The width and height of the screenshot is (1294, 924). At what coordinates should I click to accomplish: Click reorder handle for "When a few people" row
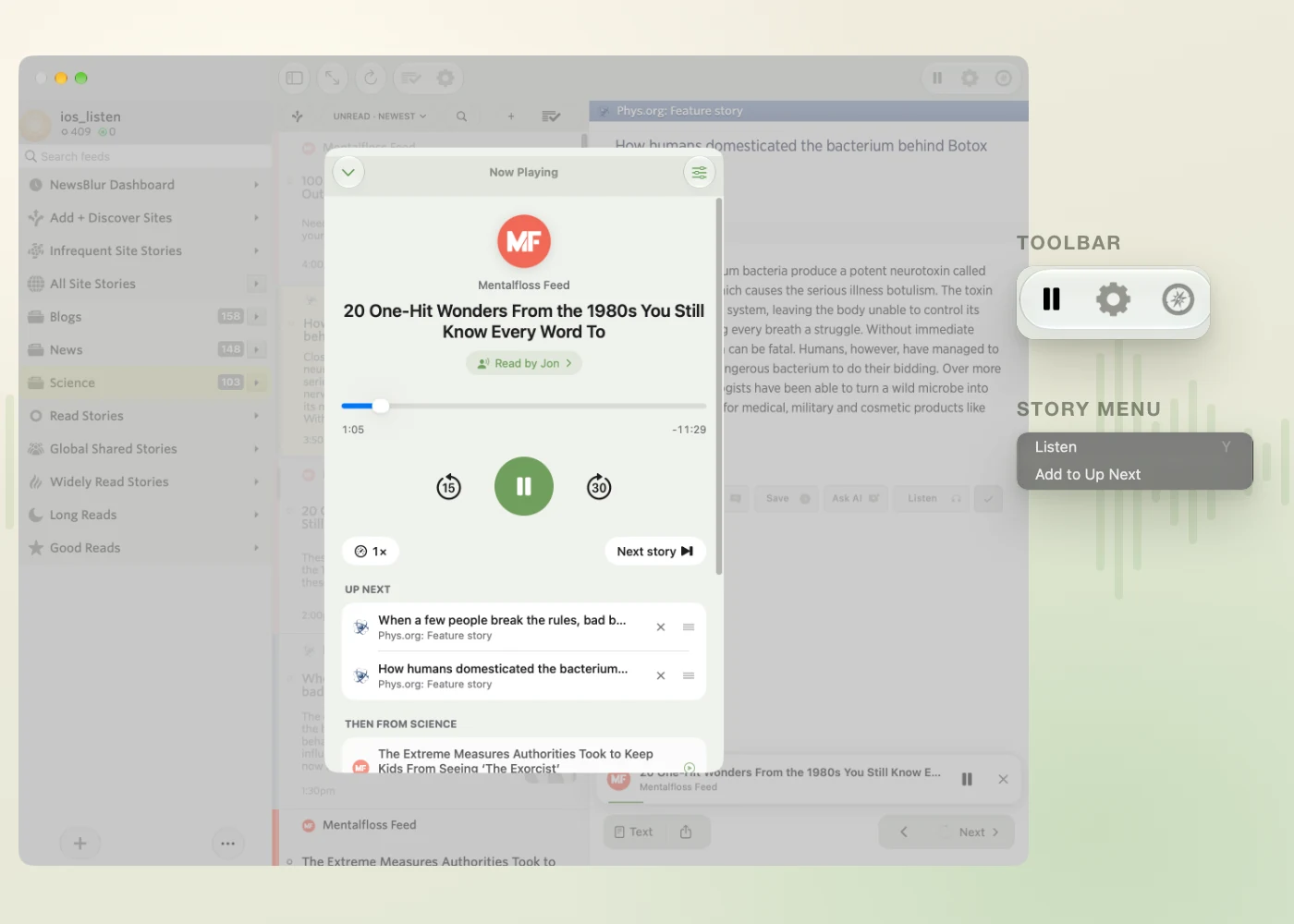tap(689, 627)
